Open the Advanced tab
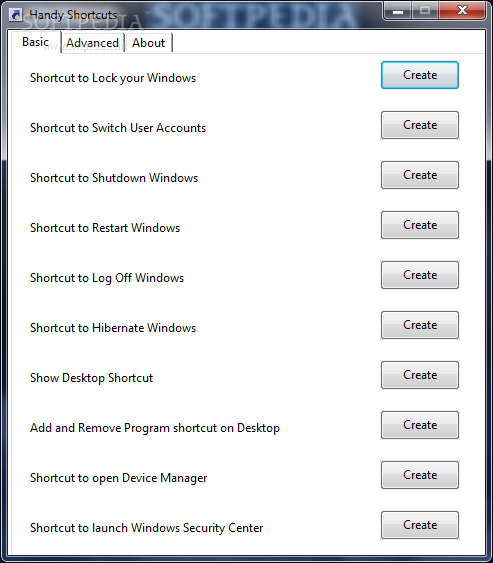 click(92, 43)
